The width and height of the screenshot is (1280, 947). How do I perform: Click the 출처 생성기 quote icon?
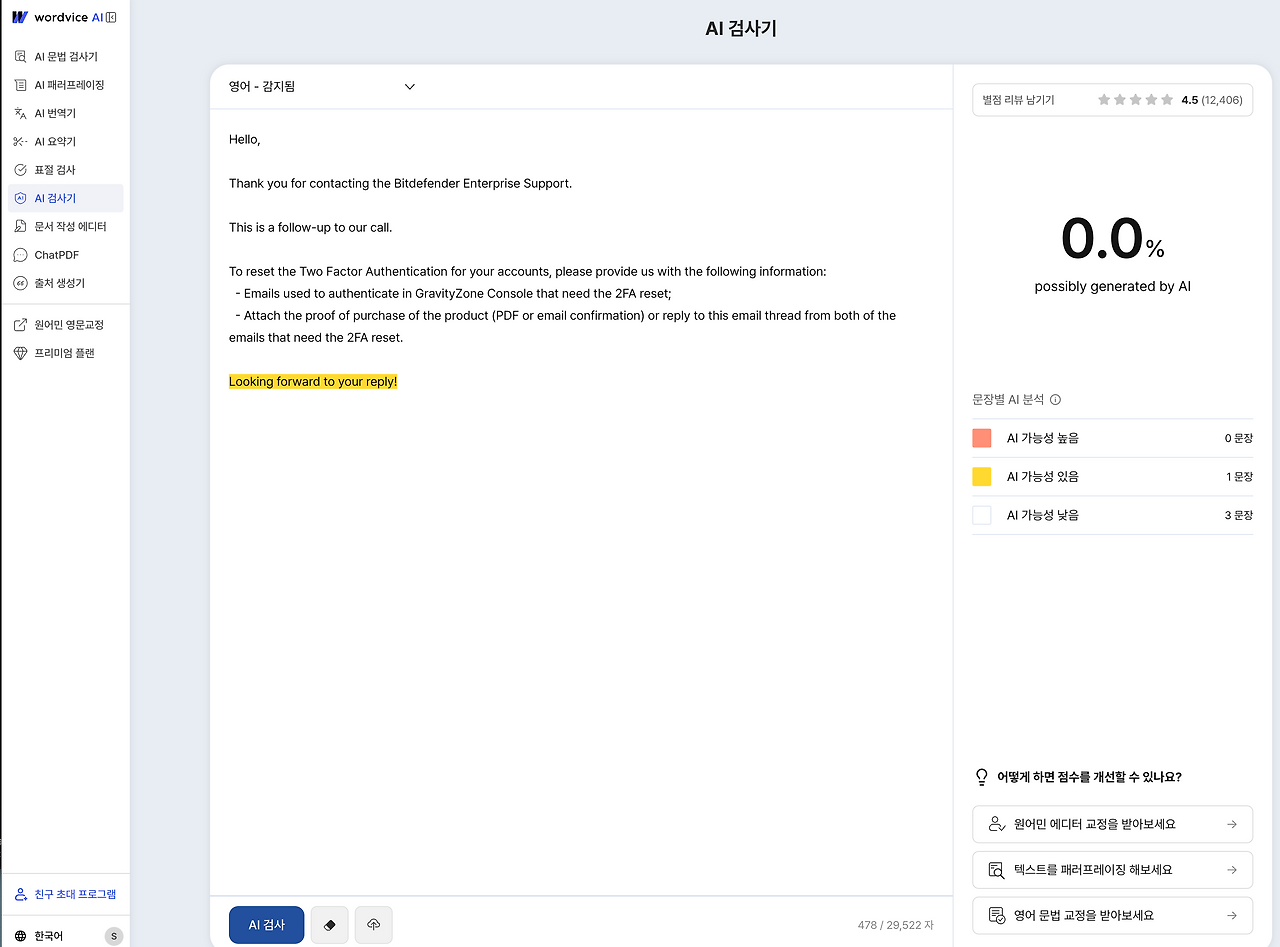[20, 283]
